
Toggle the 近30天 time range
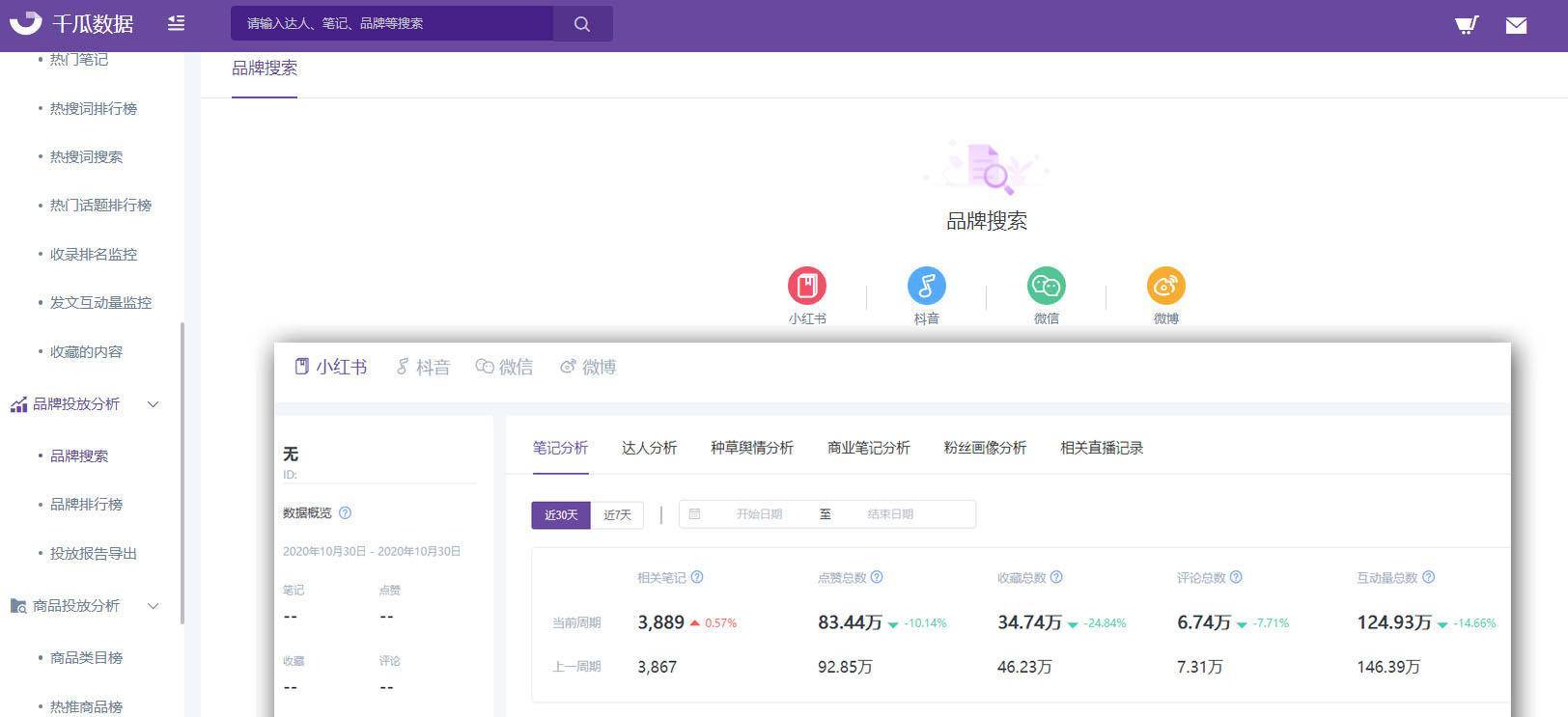pos(561,515)
